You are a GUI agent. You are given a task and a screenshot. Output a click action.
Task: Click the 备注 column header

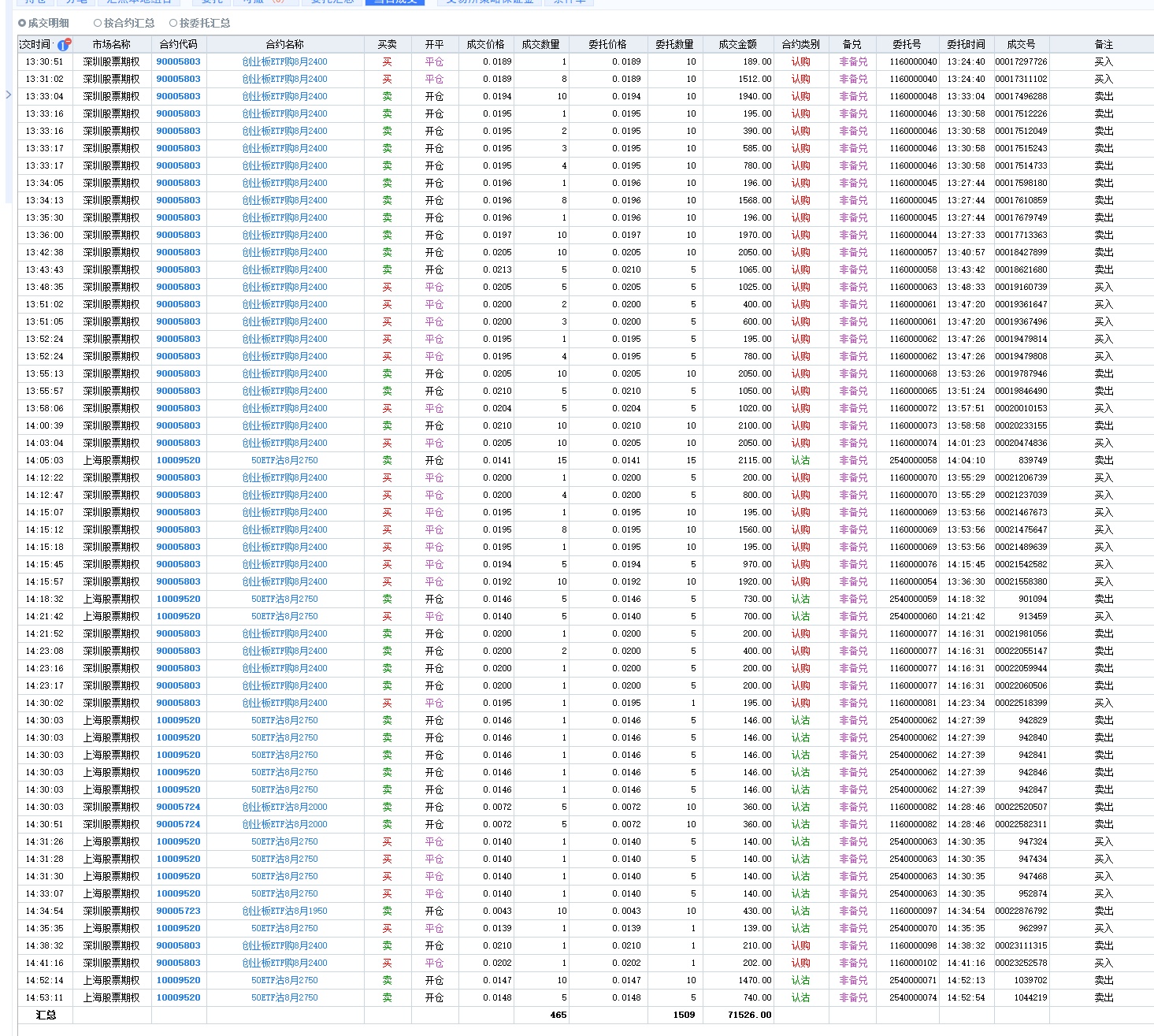click(1104, 44)
